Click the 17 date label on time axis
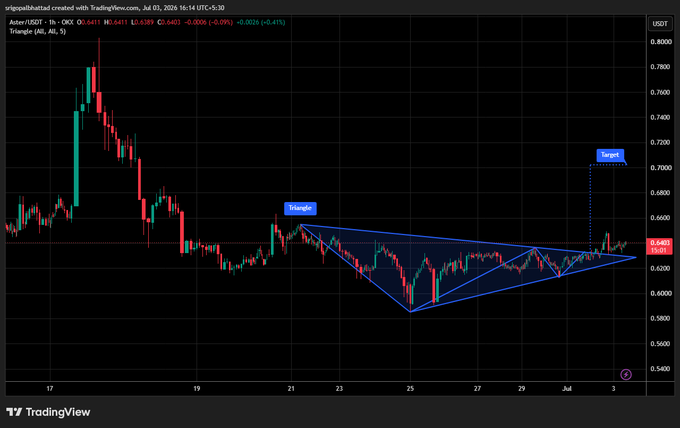 tap(50, 389)
